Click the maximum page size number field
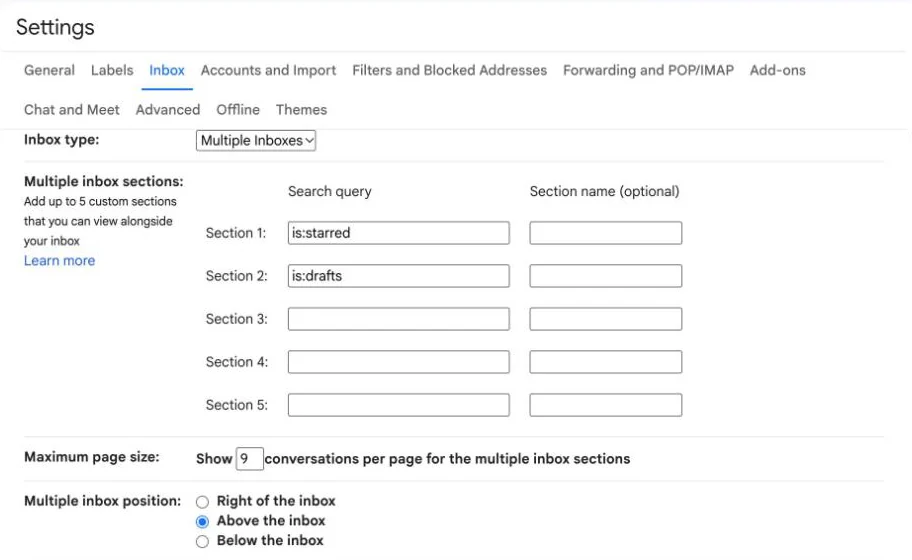The image size is (912, 560). pos(250,459)
